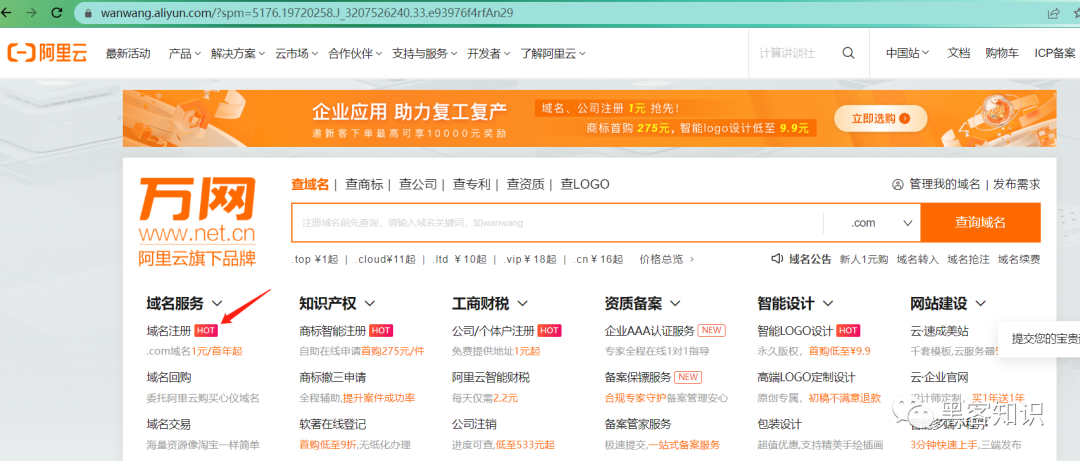The image size is (1080, 461).
Task: Click the HOT badge beside 智能LOGO设计
Action: 848,331
